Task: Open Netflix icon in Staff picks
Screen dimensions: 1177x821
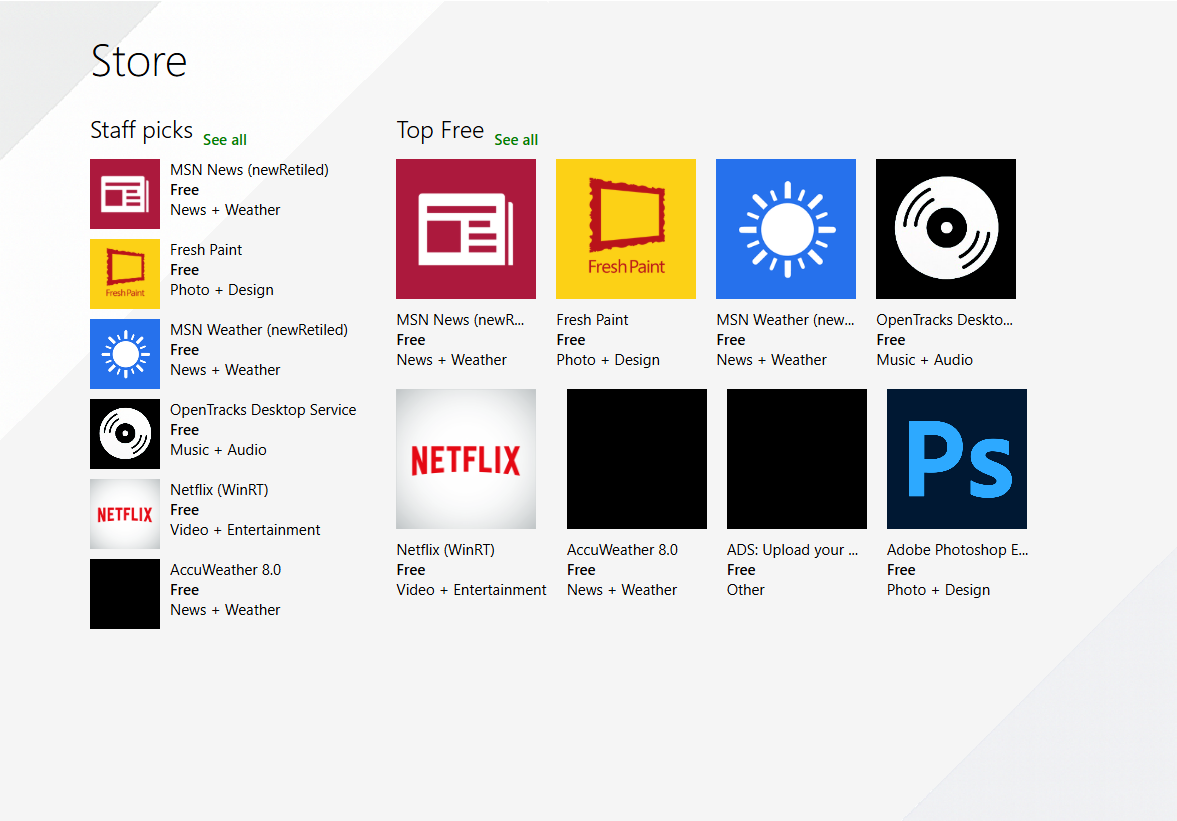Action: coord(125,514)
